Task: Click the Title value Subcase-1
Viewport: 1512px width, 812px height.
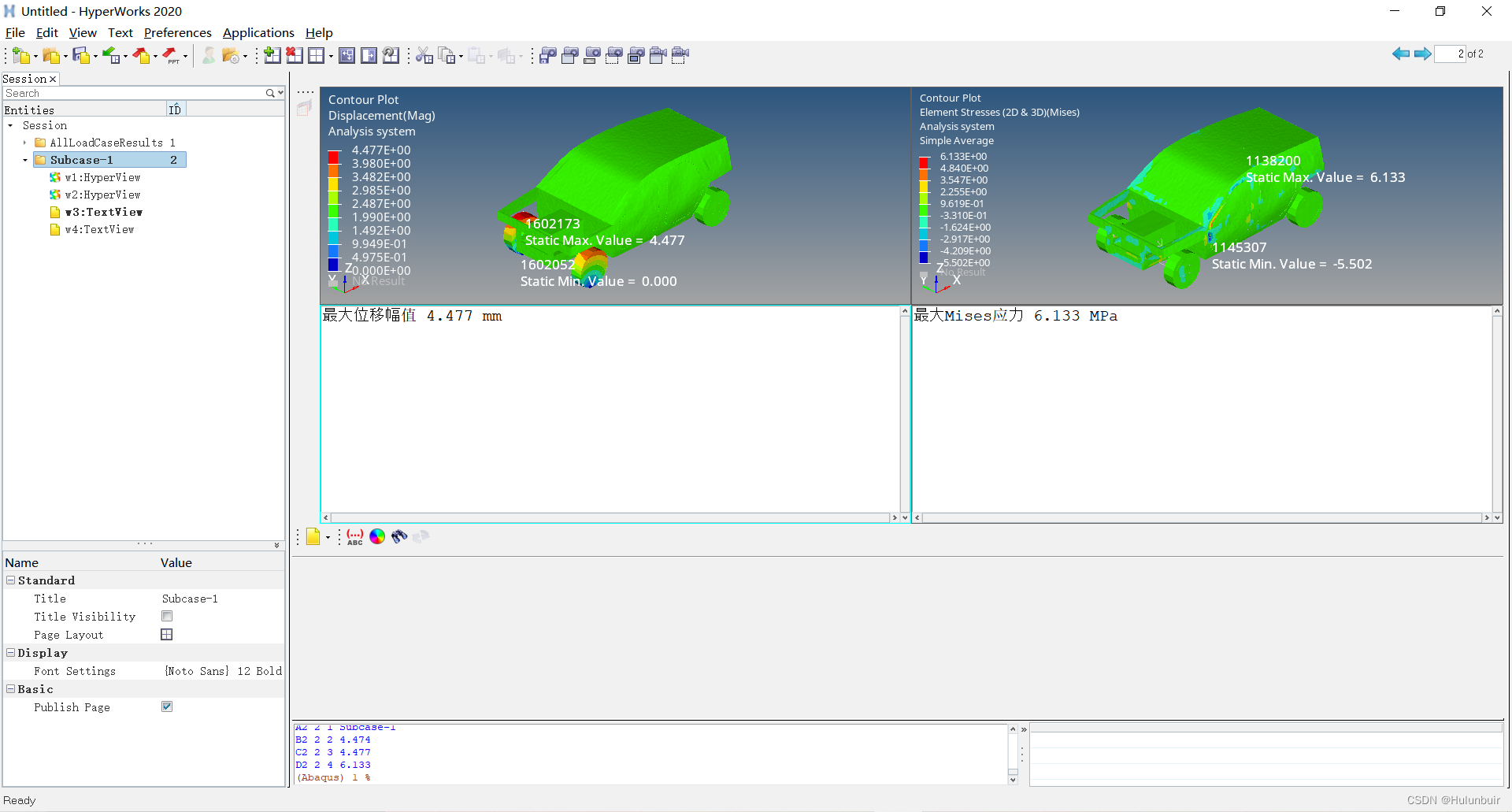Action: point(190,599)
